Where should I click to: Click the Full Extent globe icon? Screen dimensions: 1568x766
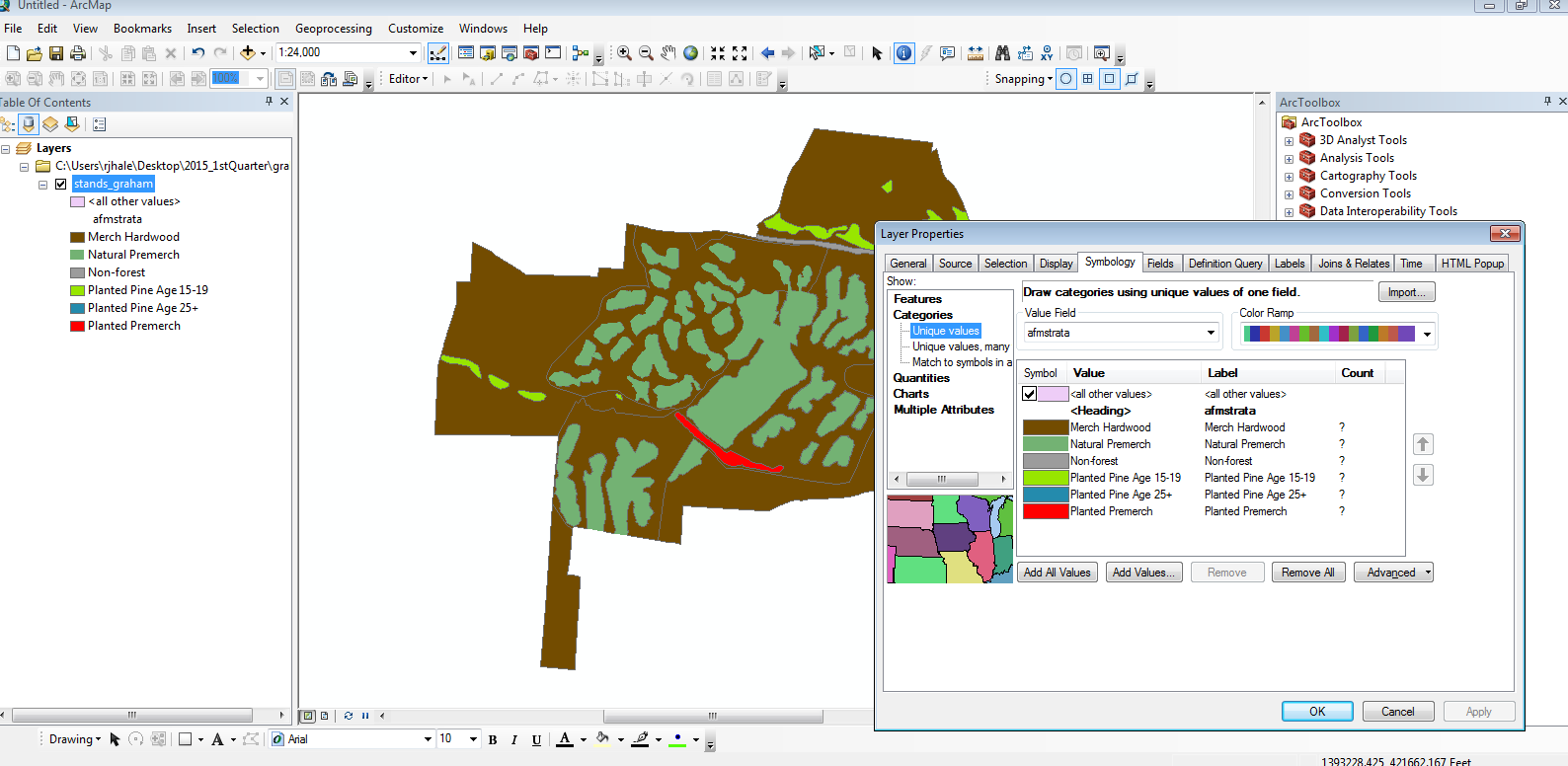coord(691,53)
